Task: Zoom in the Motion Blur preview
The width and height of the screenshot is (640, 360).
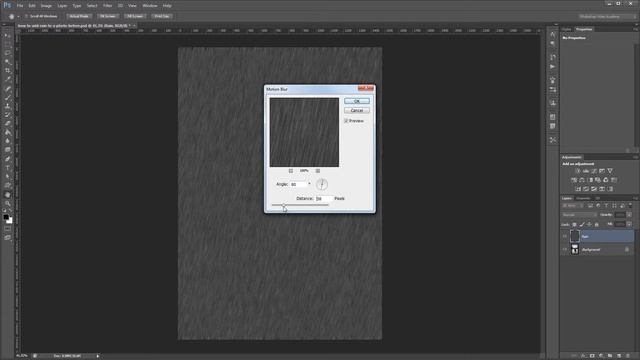Action: click(x=318, y=171)
